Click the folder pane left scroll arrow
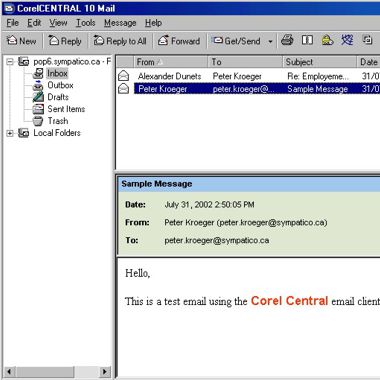380x380 pixels. tap(9, 371)
